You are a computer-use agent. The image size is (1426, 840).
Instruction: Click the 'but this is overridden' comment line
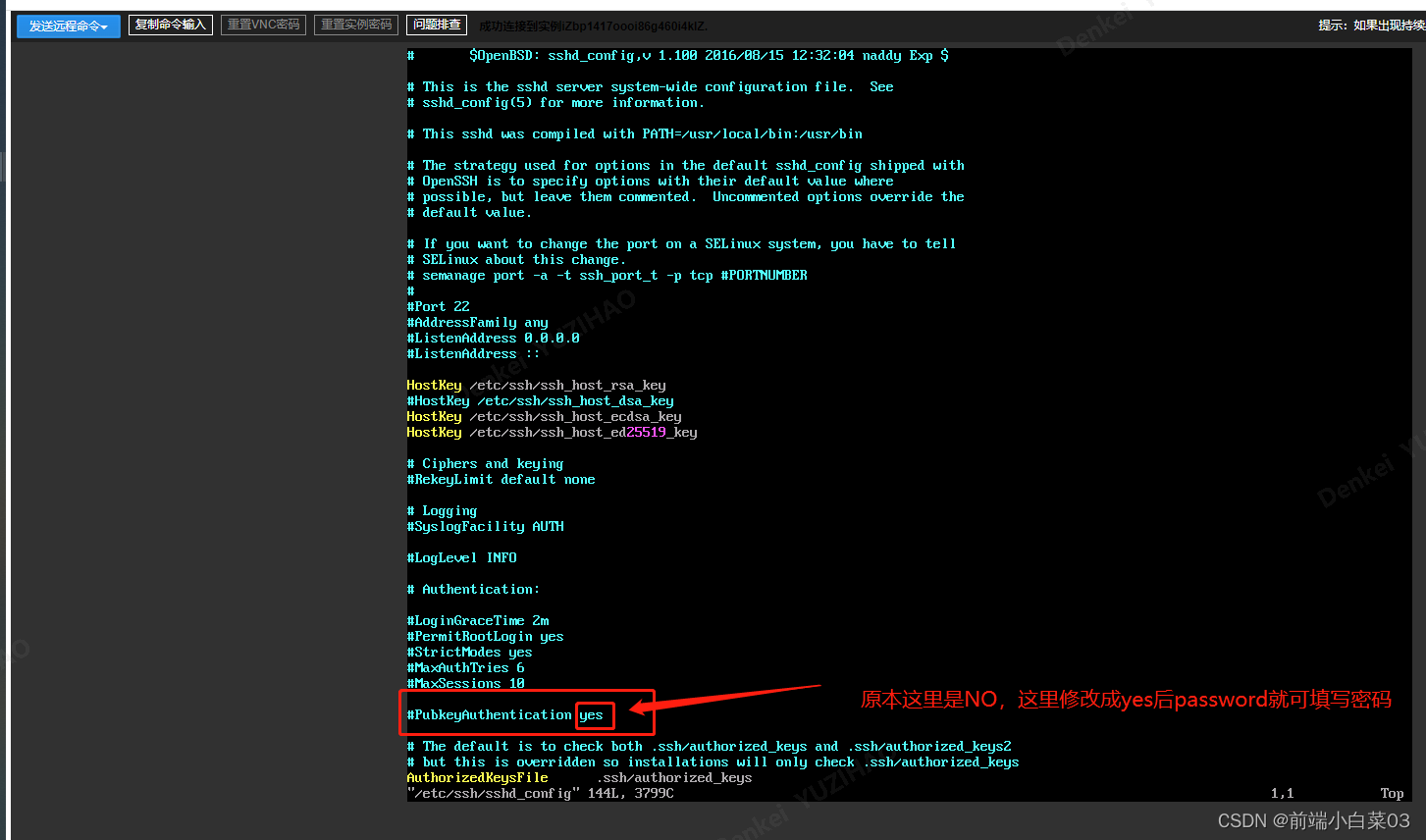click(713, 761)
